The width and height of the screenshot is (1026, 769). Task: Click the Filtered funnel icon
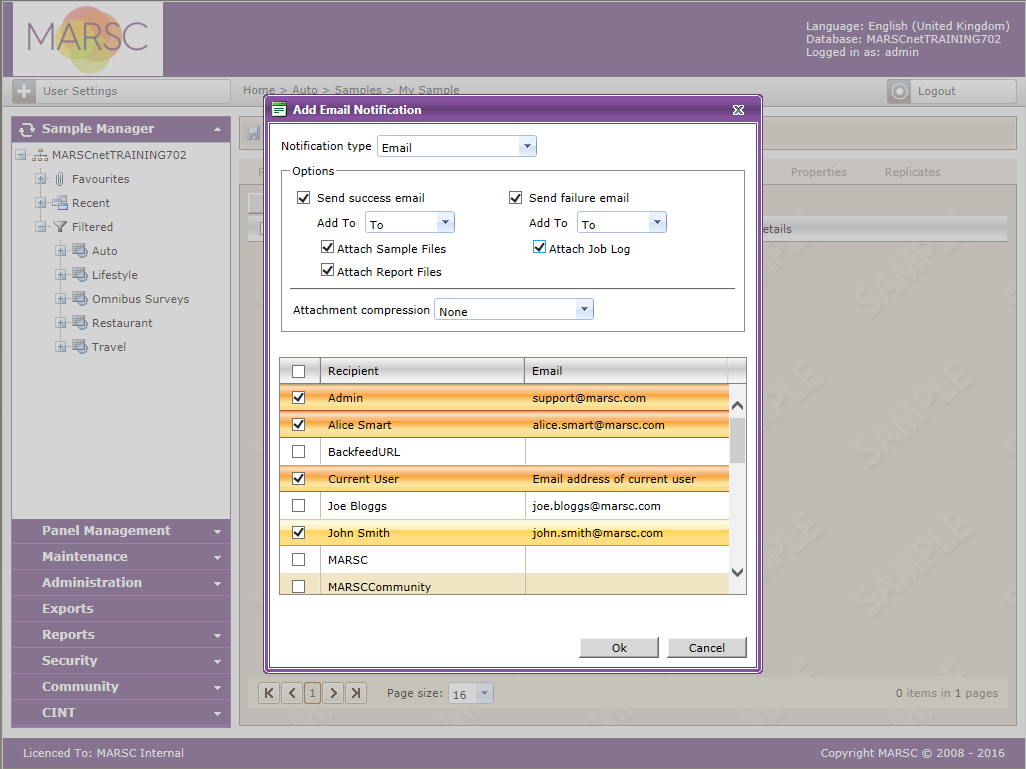click(60, 227)
